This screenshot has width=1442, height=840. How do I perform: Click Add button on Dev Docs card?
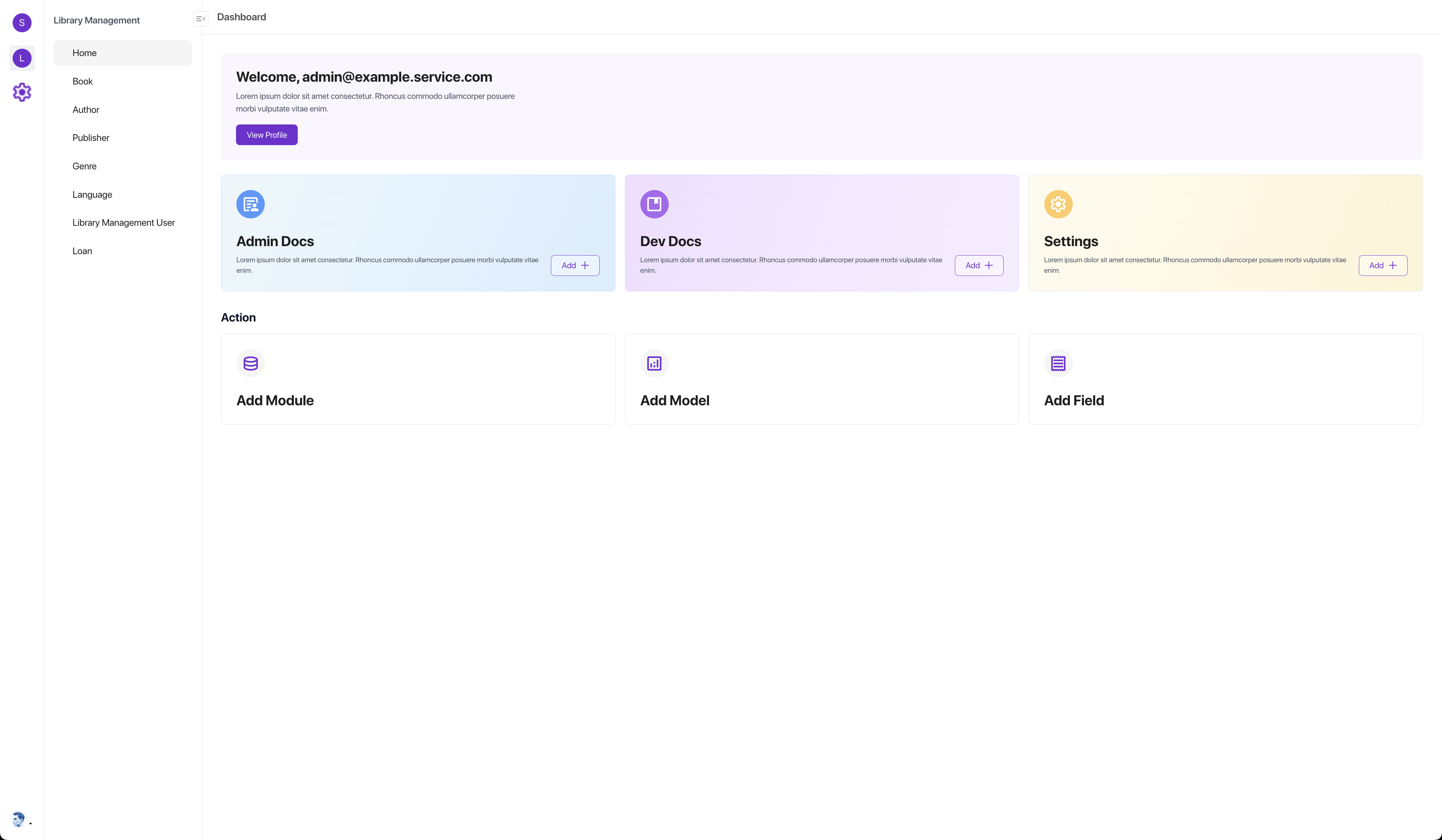[978, 265]
